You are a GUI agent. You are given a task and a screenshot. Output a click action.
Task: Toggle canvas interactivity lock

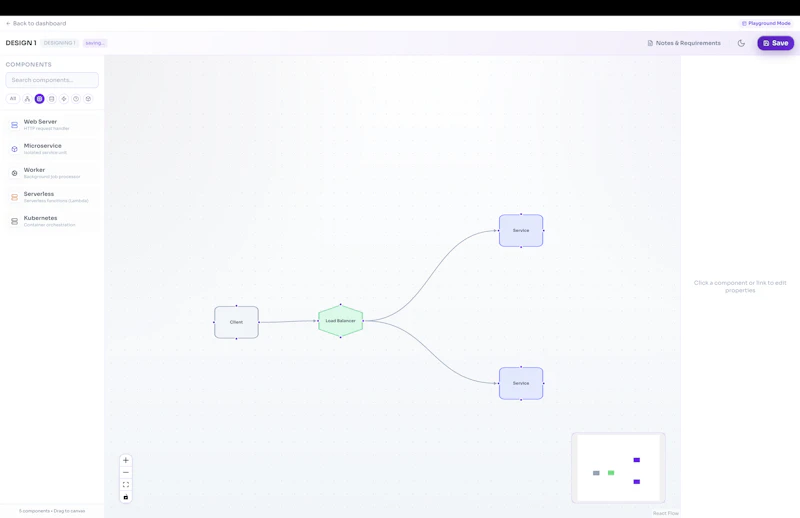tap(126, 497)
